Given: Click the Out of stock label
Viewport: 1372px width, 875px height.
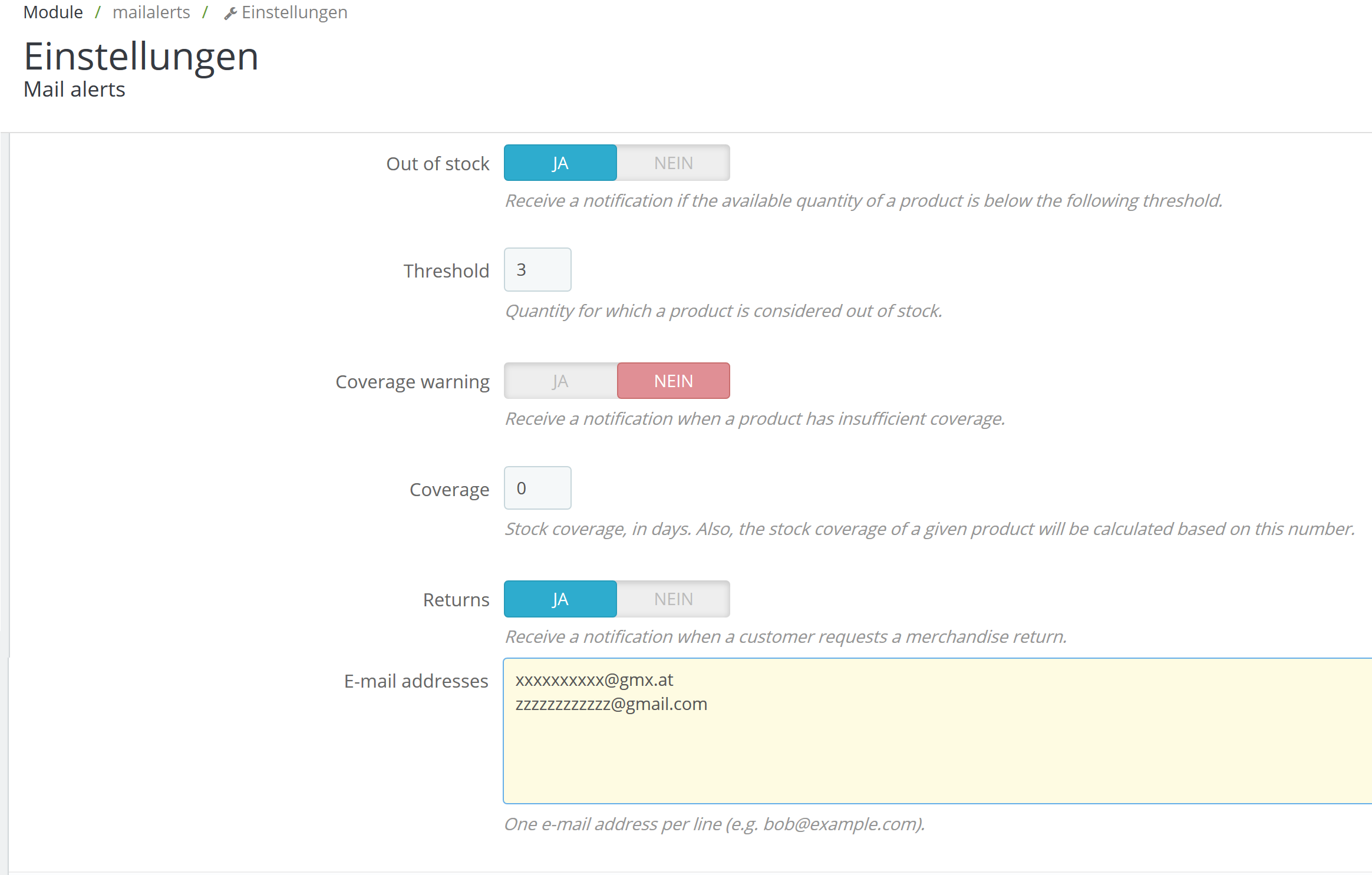Looking at the screenshot, I should click(437, 164).
